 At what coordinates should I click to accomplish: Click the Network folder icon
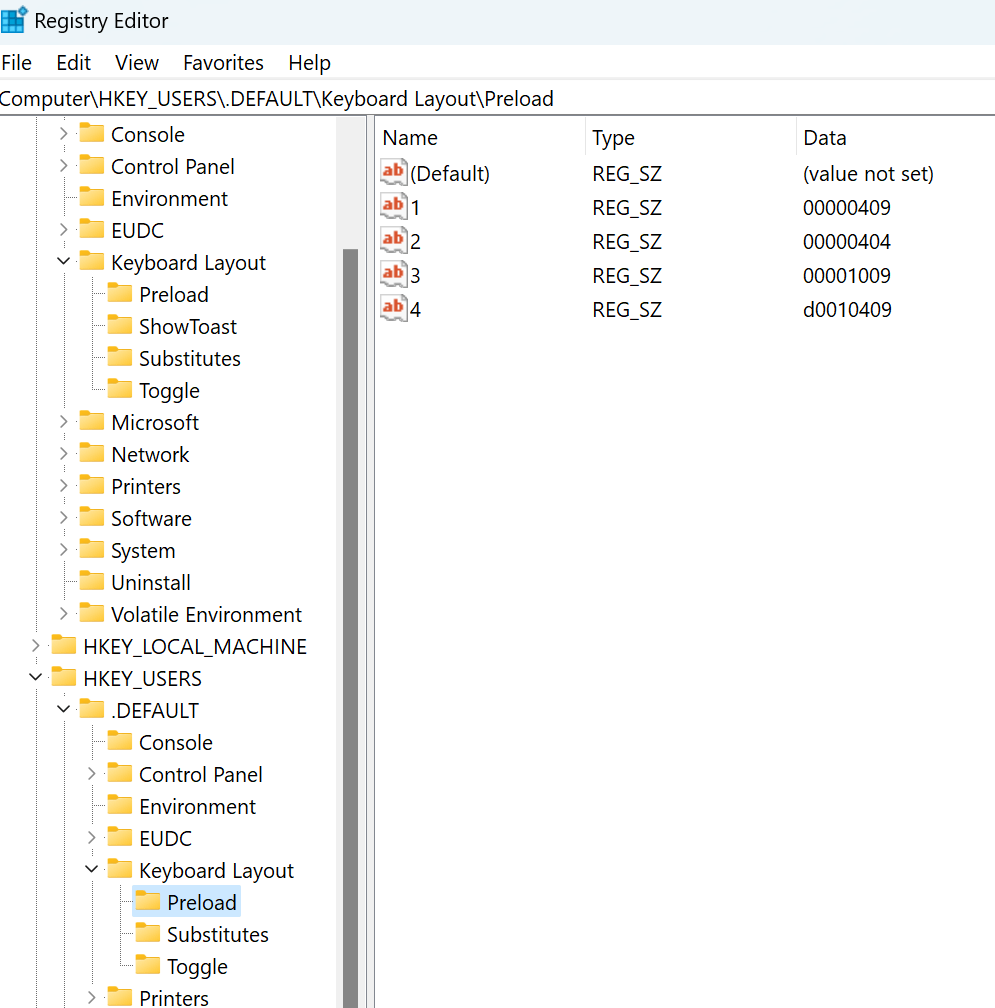(x=91, y=454)
